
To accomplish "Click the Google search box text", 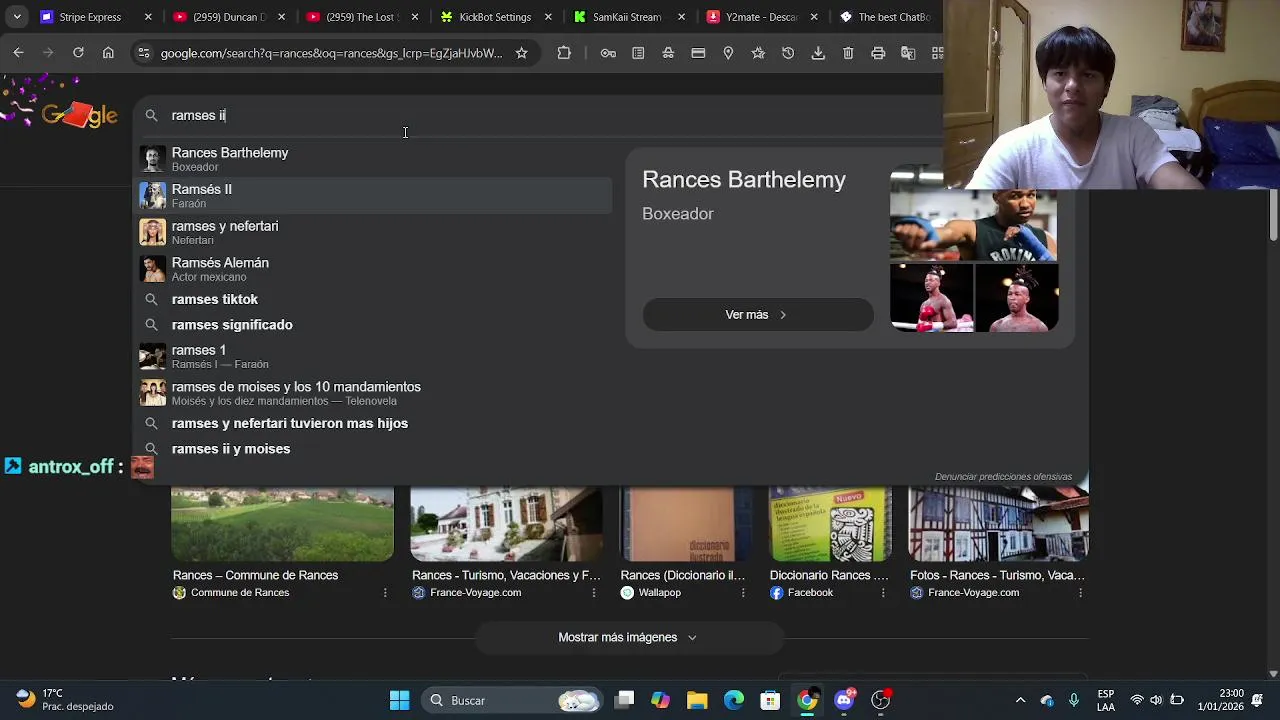I will 198,116.
